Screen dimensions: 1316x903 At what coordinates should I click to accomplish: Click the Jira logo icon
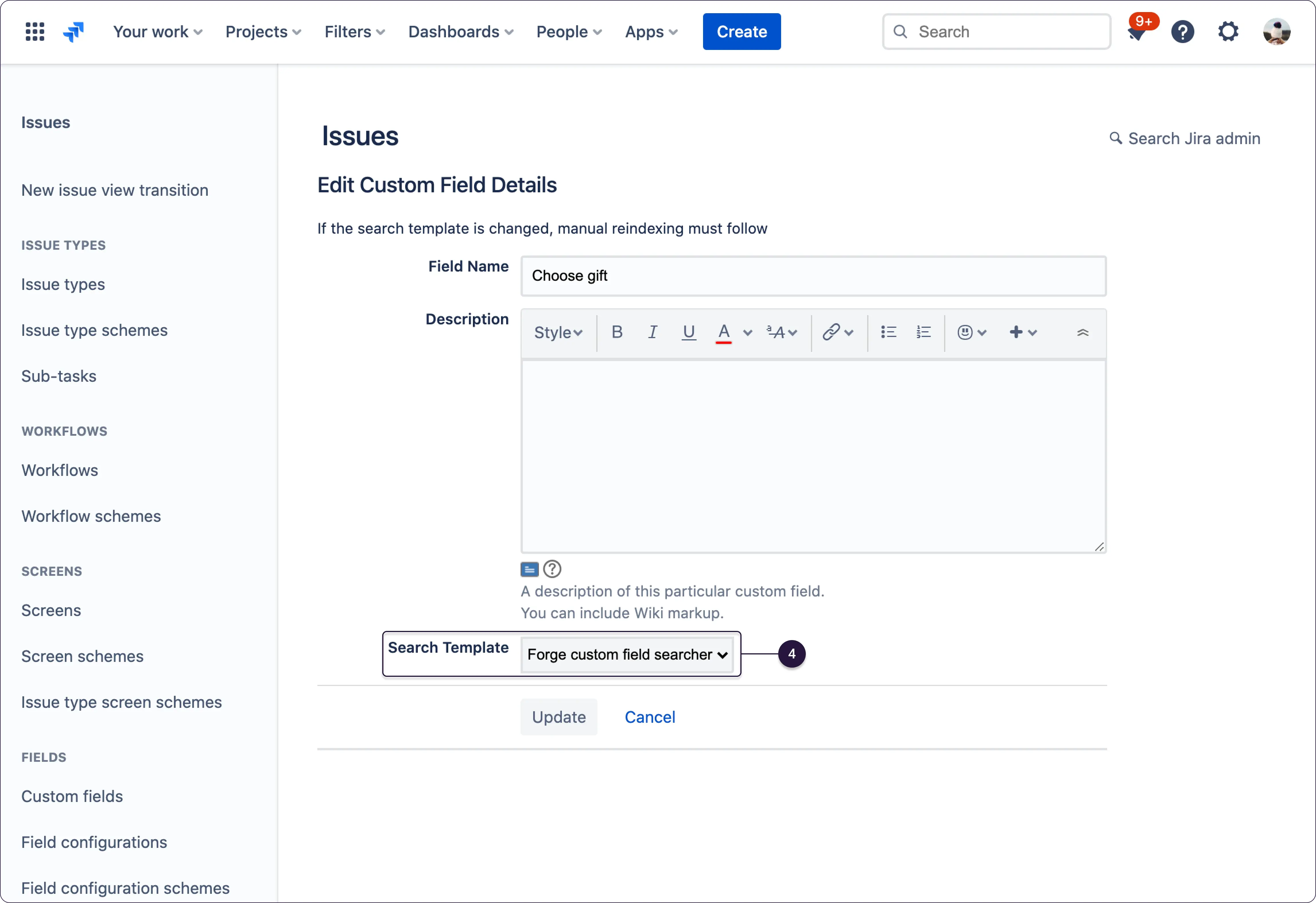click(x=73, y=32)
